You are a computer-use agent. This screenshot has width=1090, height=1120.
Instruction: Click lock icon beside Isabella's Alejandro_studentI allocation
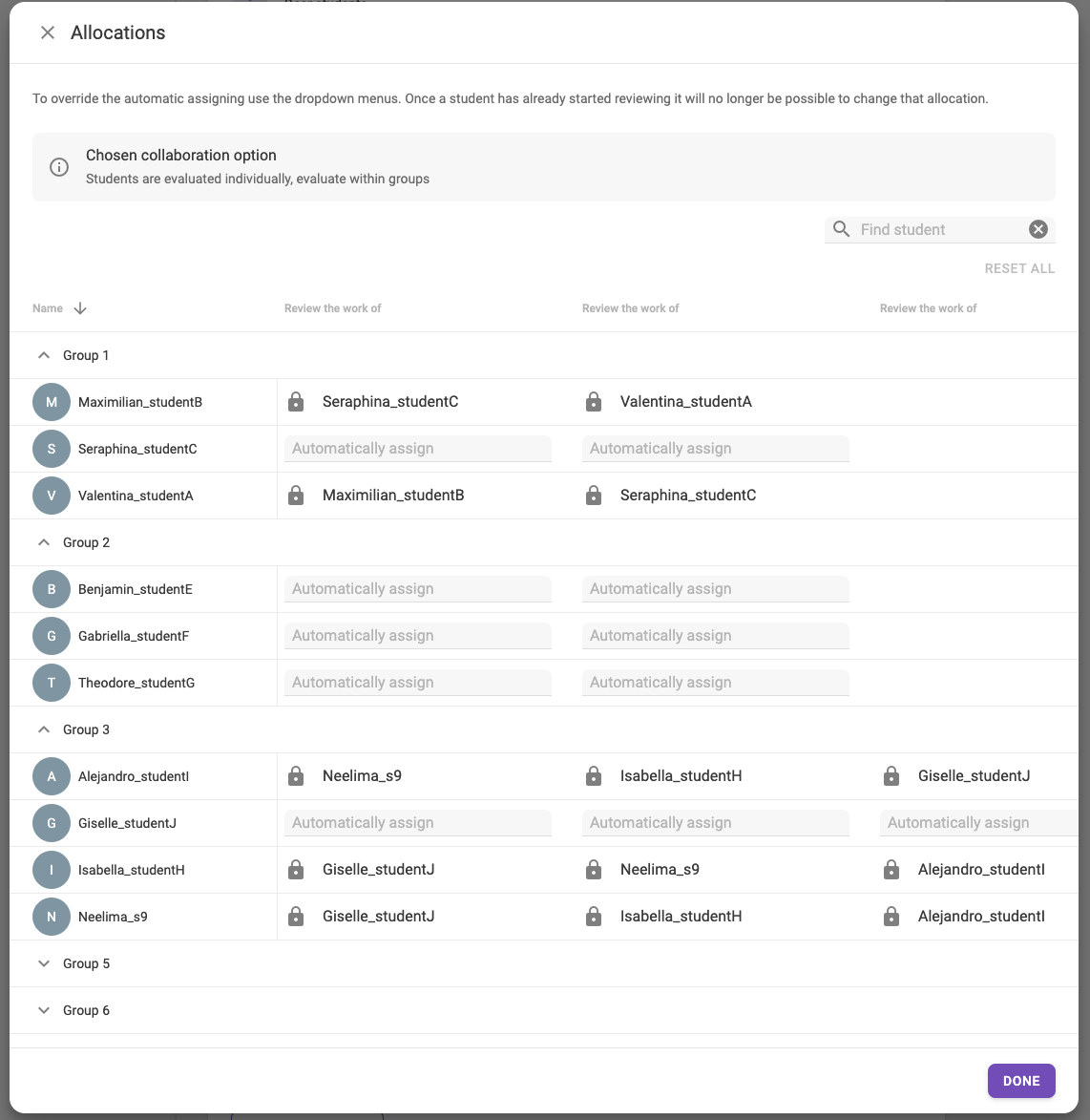pos(891,870)
